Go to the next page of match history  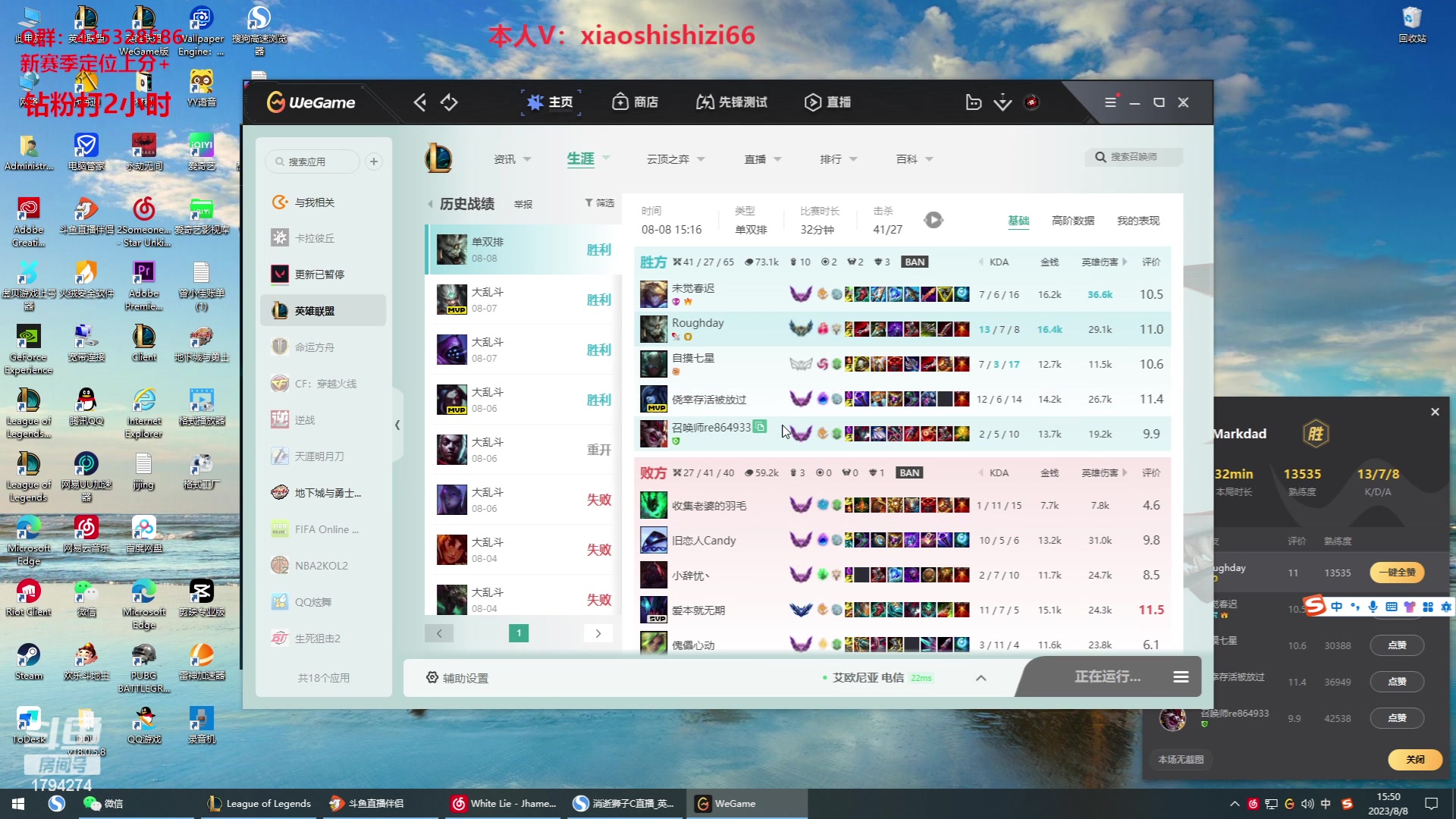598,633
